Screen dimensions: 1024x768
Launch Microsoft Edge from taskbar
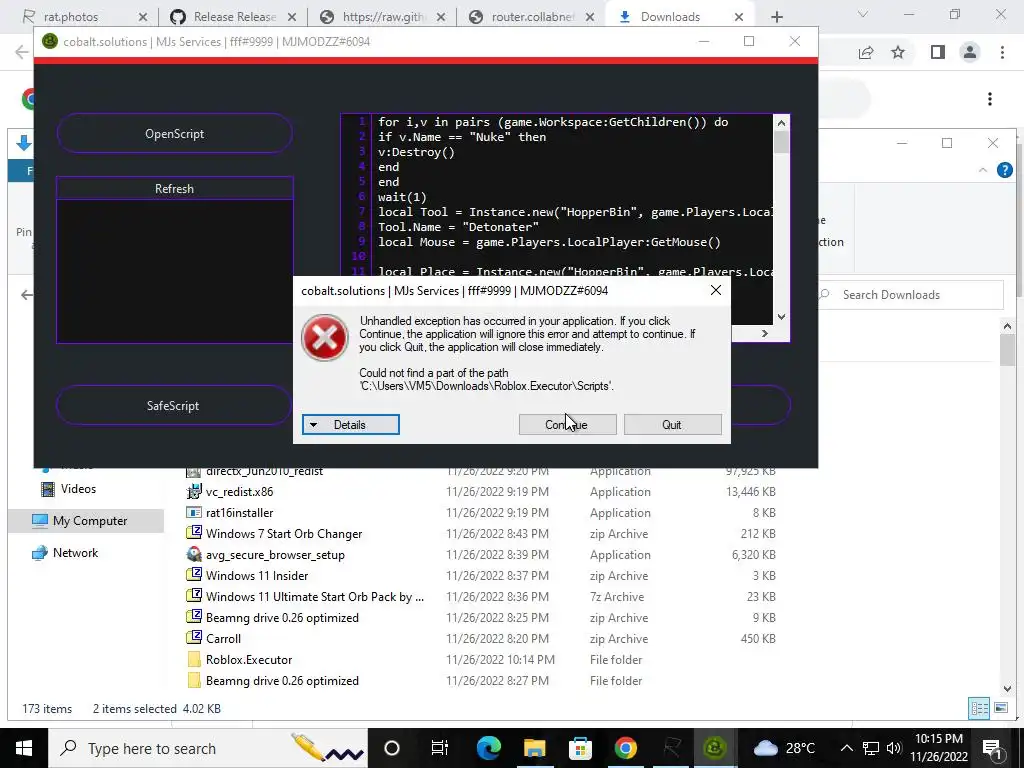488,748
